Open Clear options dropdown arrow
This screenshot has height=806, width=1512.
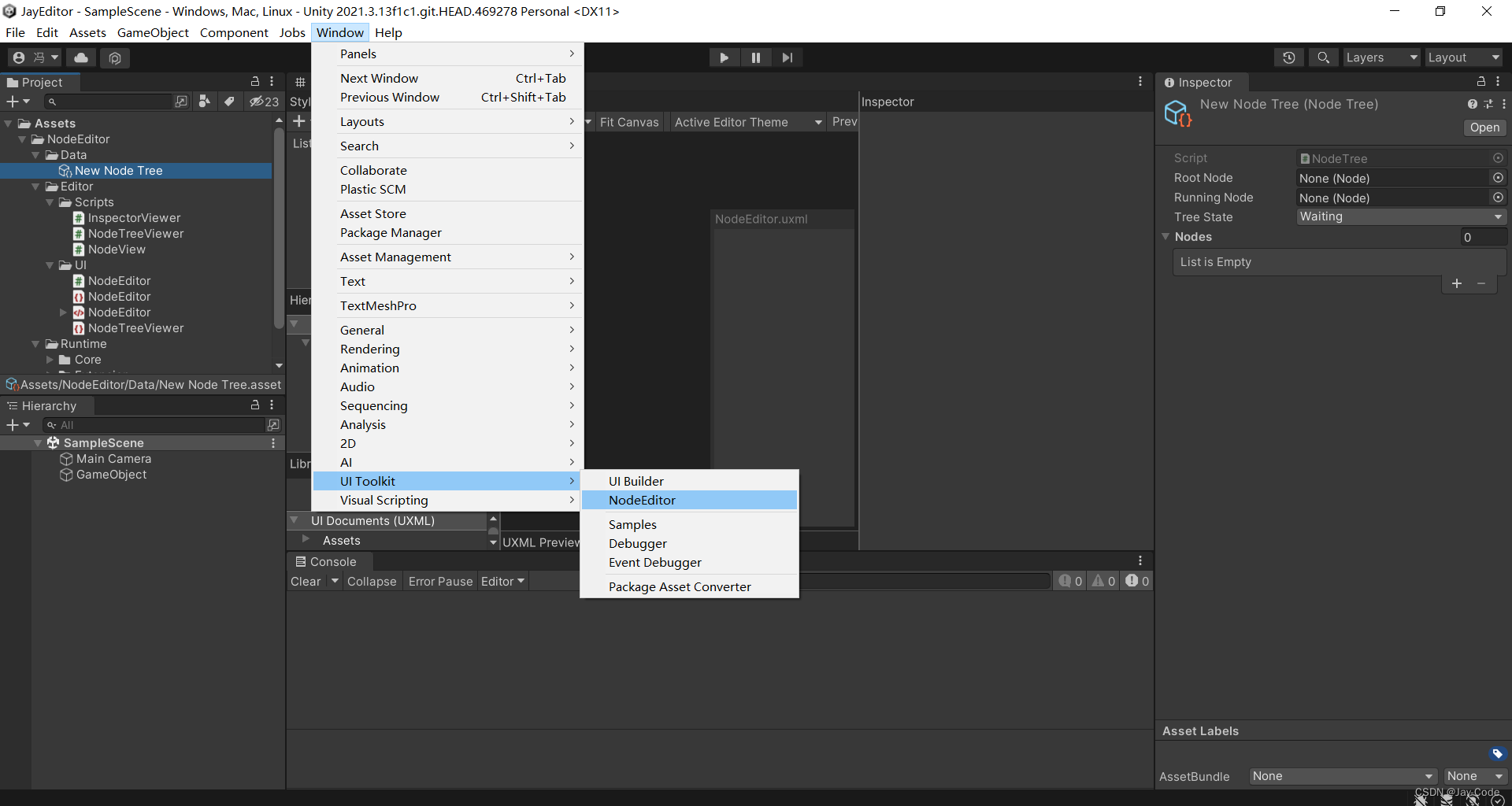pyautogui.click(x=335, y=582)
